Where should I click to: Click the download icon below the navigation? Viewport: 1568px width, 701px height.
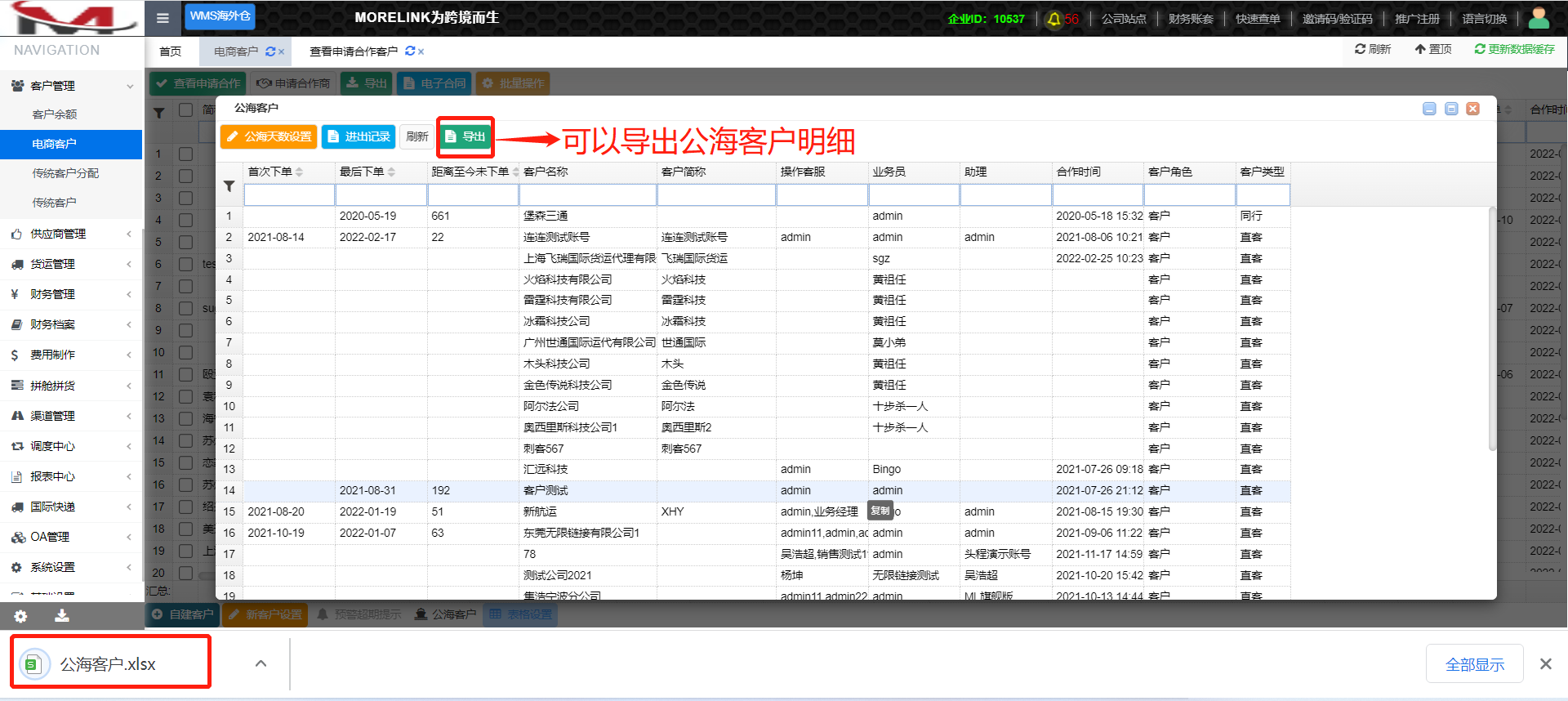(x=62, y=617)
